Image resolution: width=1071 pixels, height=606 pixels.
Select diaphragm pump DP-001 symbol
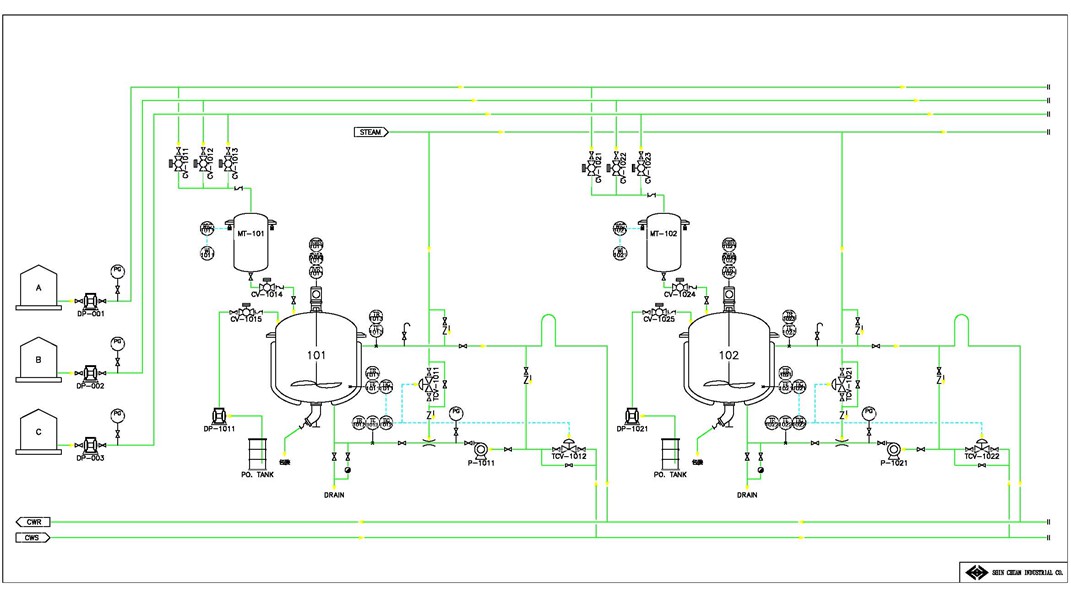point(89,300)
